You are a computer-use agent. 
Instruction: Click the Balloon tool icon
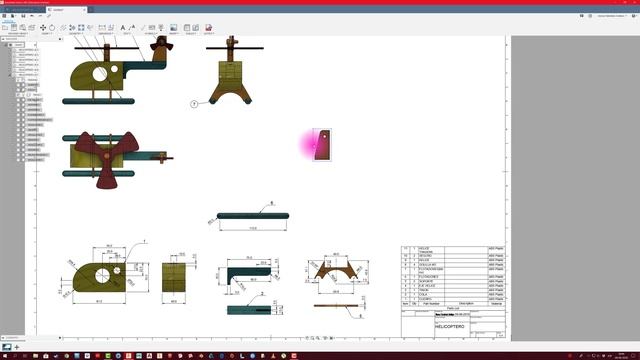click(x=196, y=28)
